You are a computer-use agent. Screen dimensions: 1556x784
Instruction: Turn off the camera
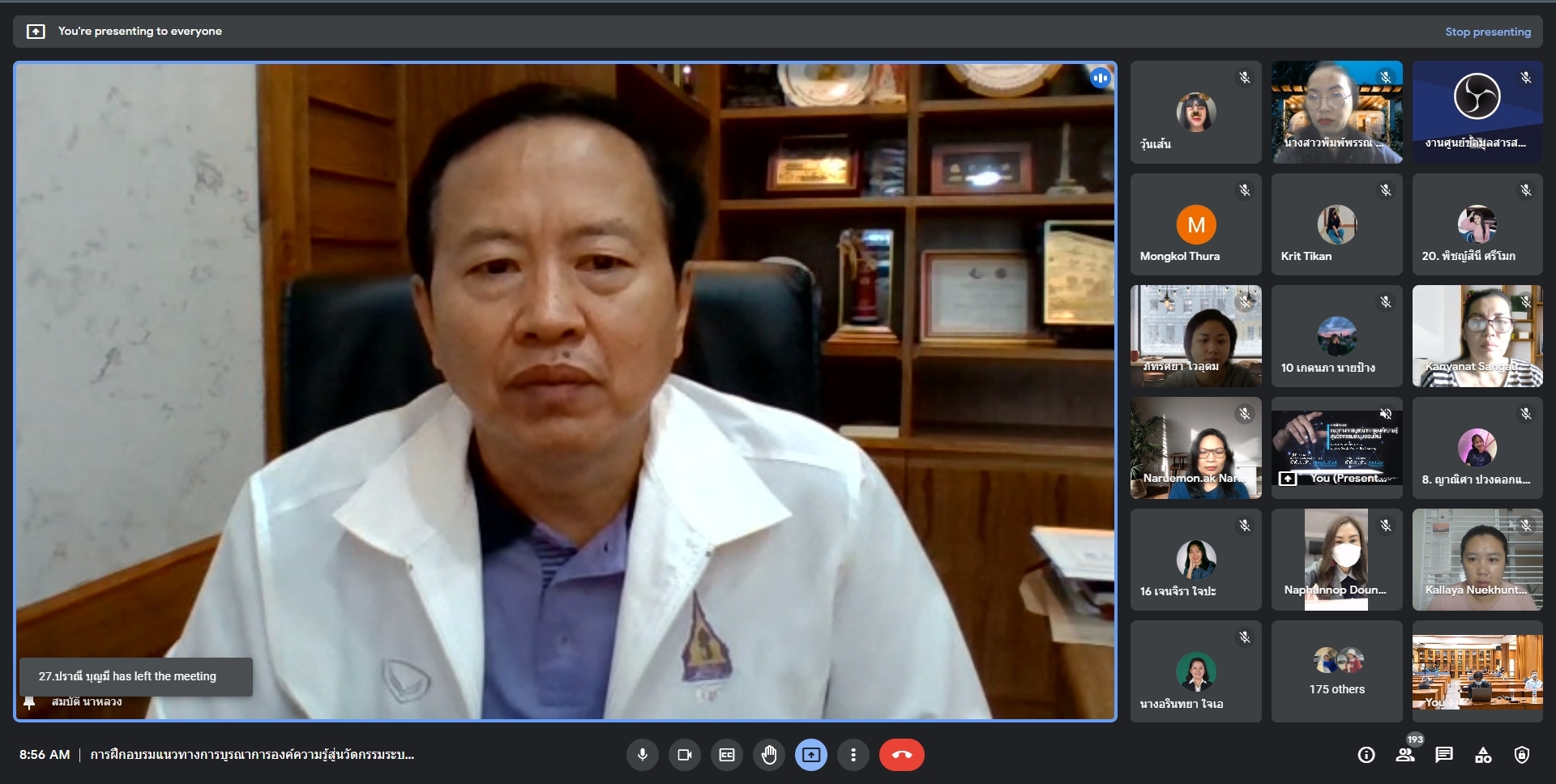(685, 755)
